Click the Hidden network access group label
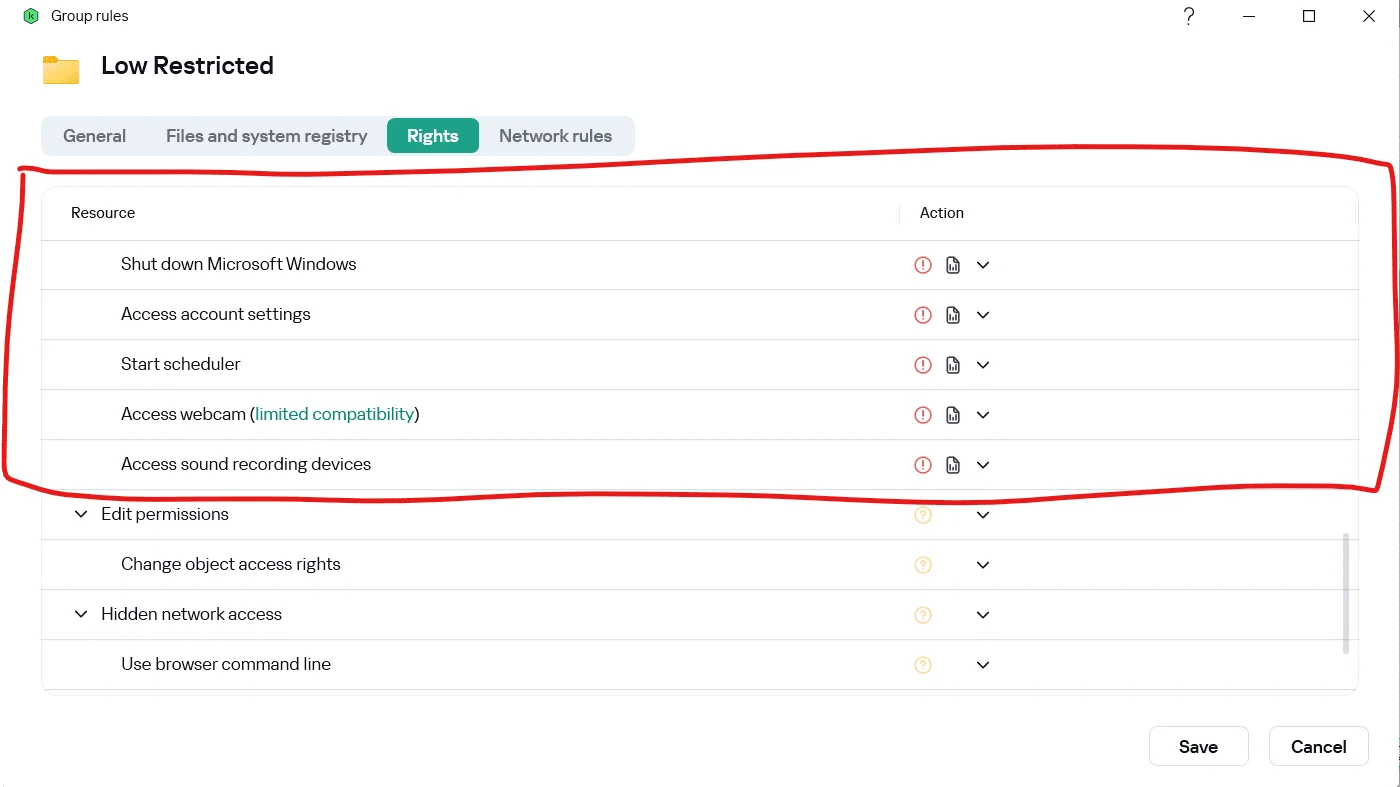This screenshot has height=787, width=1400. (192, 614)
